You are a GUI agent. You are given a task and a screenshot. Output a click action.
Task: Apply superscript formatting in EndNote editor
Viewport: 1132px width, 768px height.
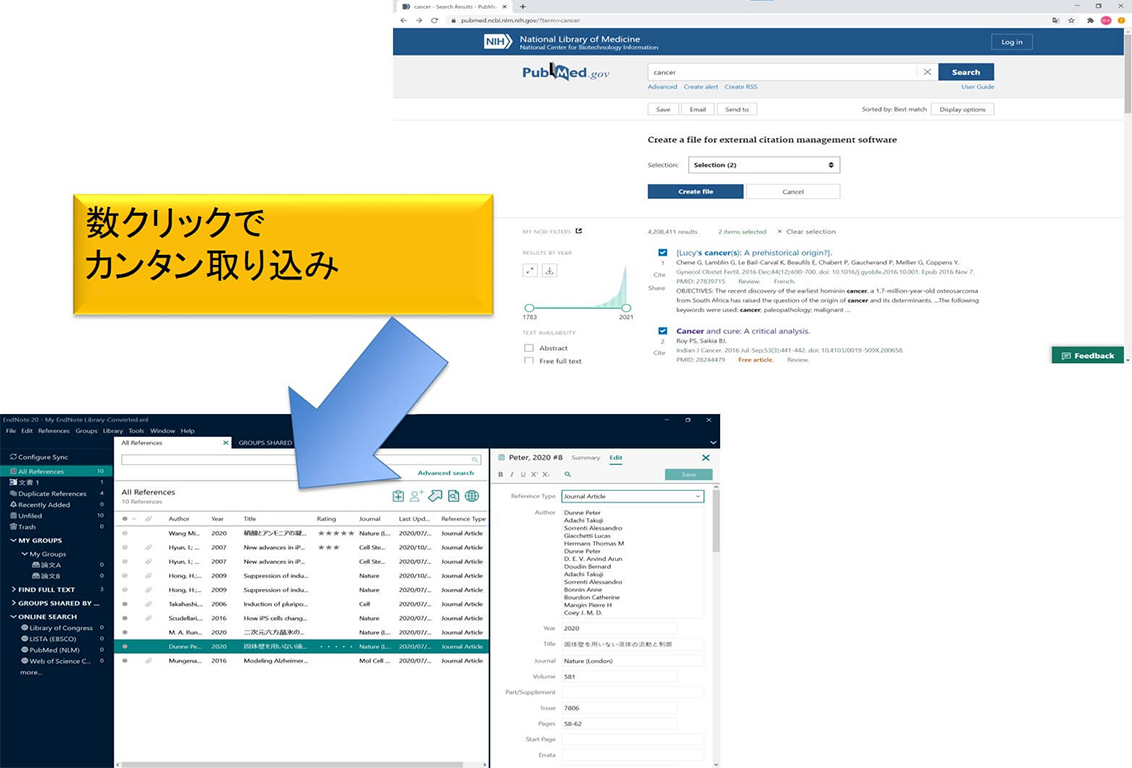[534, 474]
